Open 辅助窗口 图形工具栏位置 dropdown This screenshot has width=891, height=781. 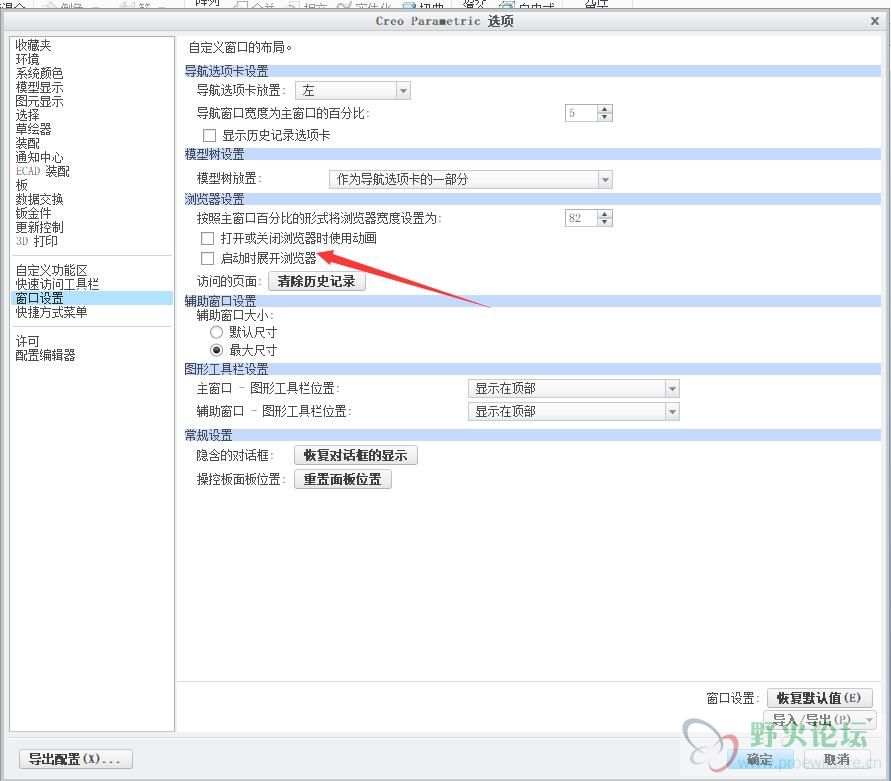coord(573,412)
